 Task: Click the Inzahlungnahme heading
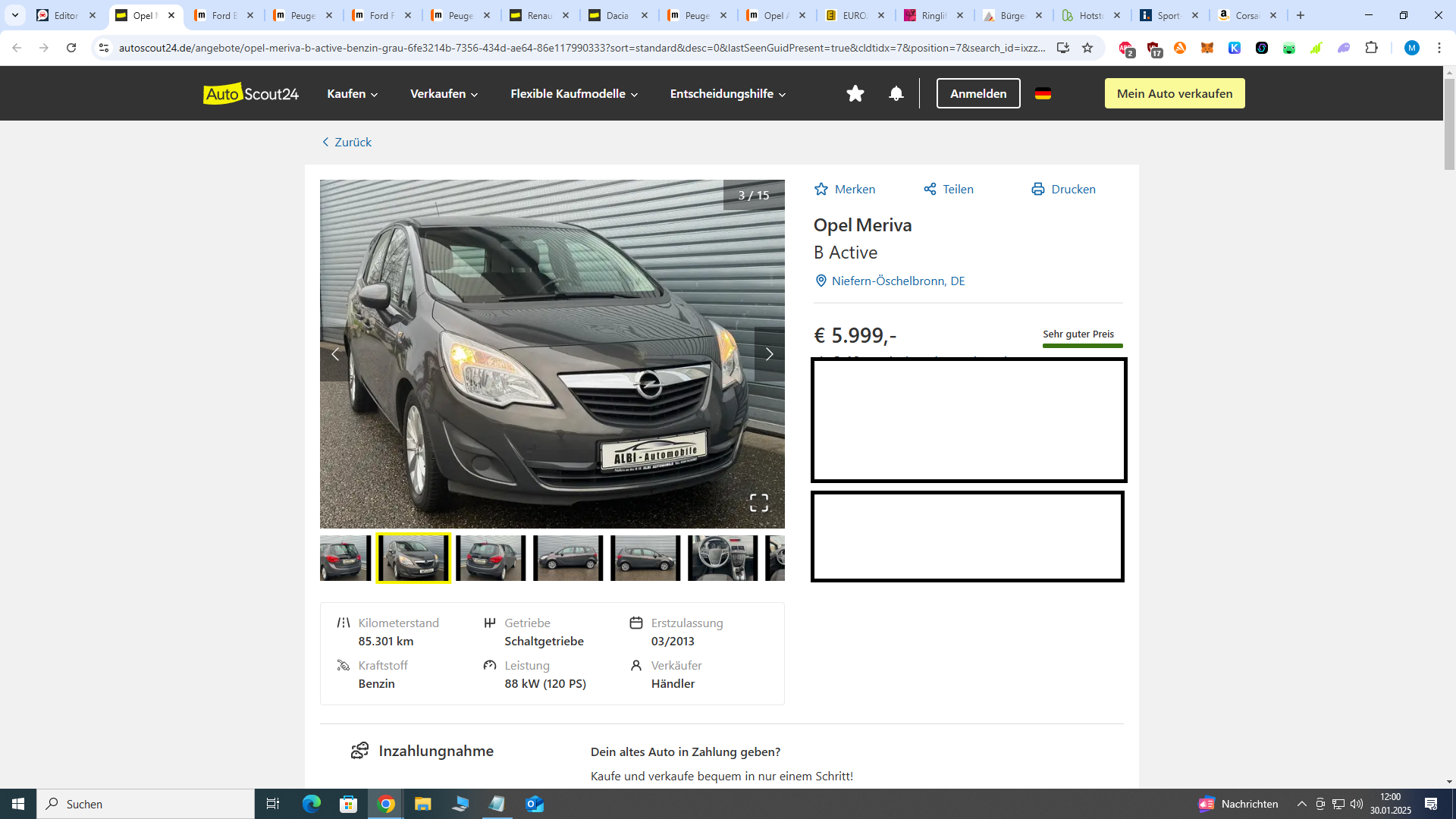[x=436, y=751]
